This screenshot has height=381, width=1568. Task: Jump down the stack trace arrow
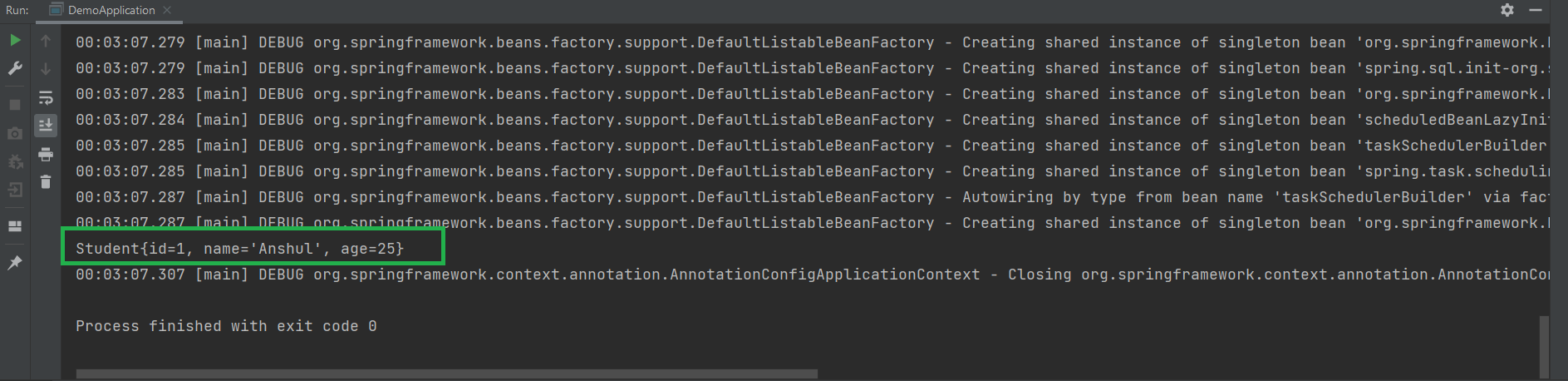(46, 69)
